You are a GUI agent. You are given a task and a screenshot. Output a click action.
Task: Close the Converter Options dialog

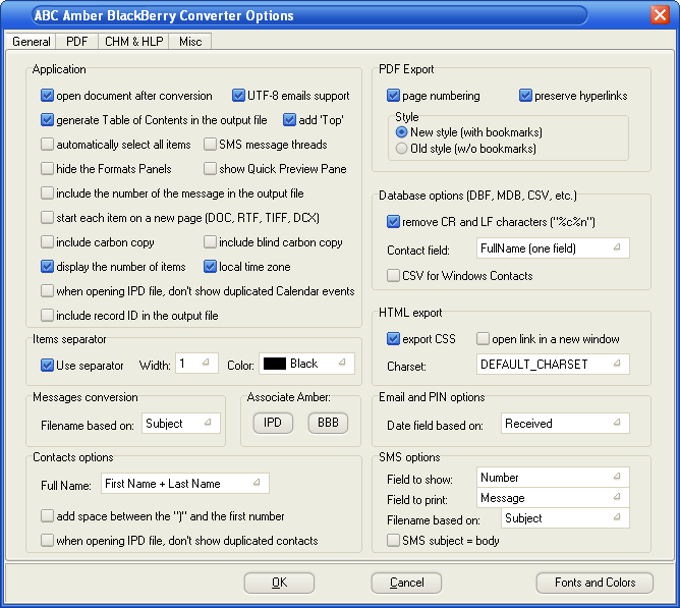[660, 15]
